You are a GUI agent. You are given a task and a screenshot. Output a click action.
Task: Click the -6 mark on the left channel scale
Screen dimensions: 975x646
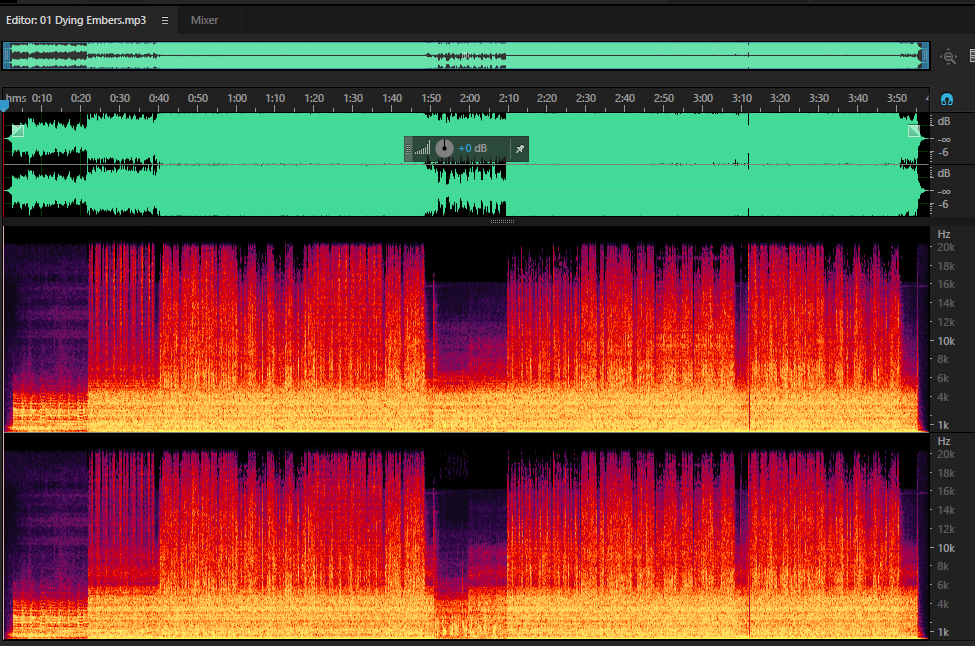click(943, 152)
